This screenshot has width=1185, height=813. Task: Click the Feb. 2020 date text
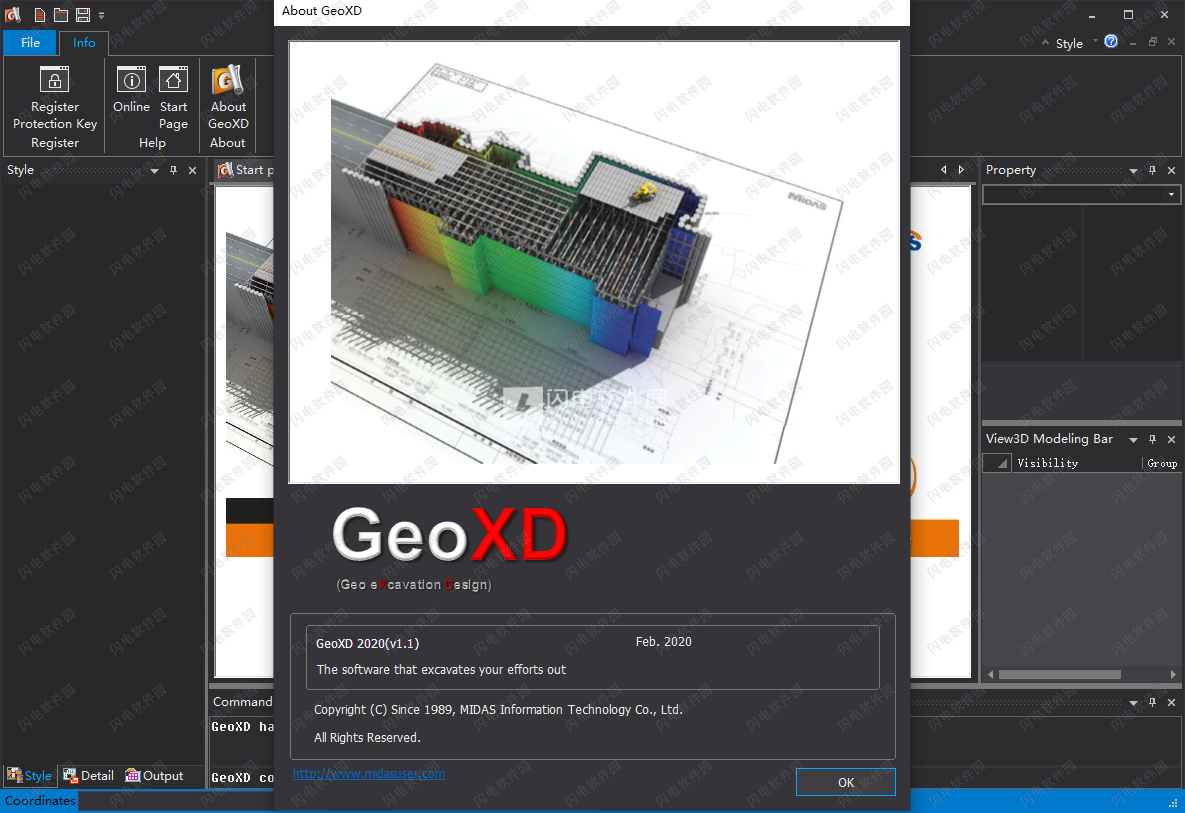point(664,641)
